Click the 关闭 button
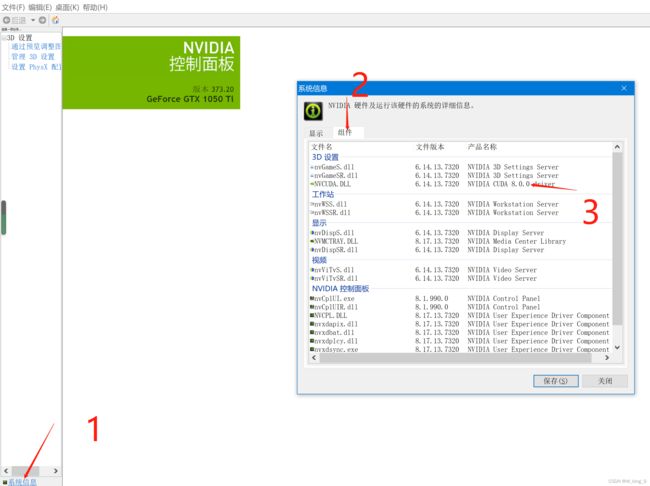The width and height of the screenshot is (650, 486). (x=605, y=381)
